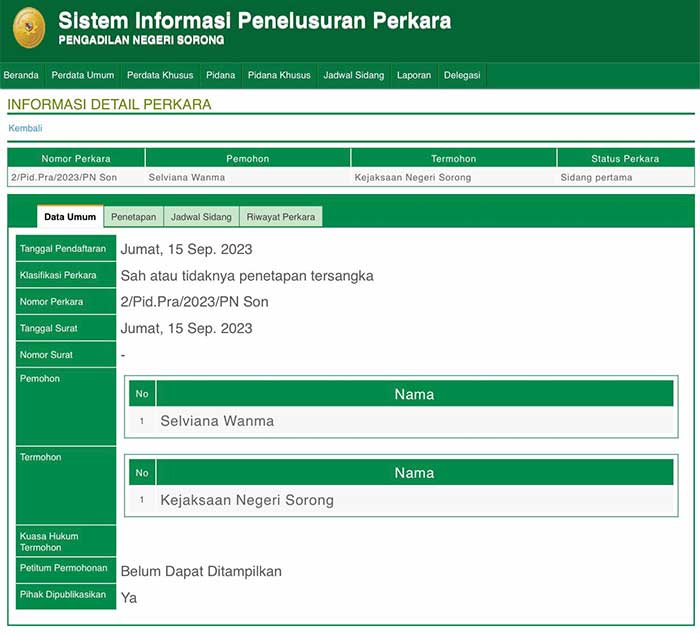Click Nama header in Pemohon table
The height and width of the screenshot is (634, 700).
(x=414, y=394)
